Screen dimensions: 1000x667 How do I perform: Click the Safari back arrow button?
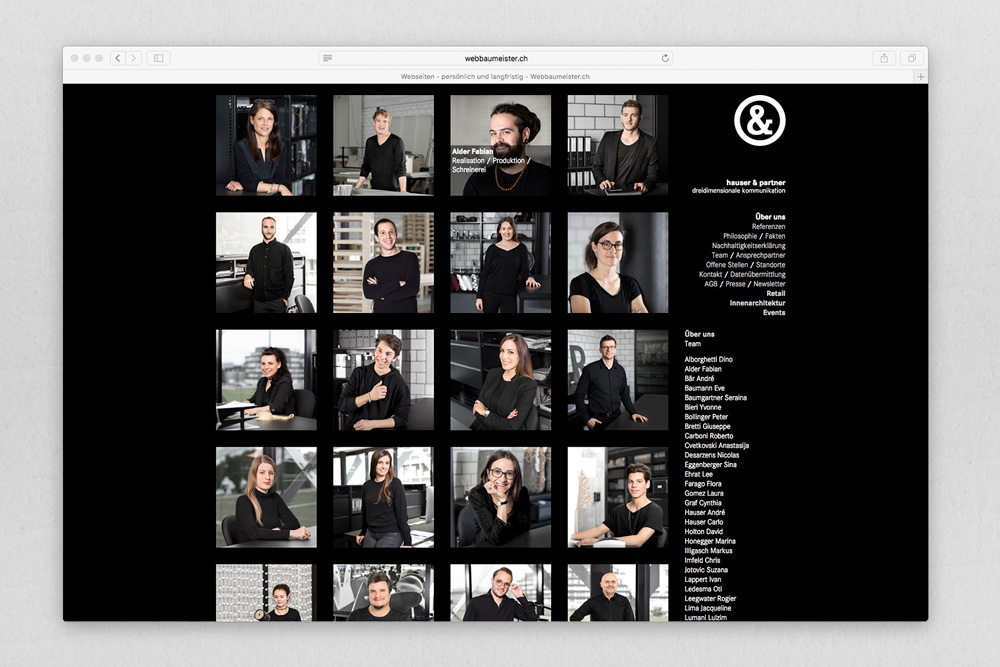point(118,58)
